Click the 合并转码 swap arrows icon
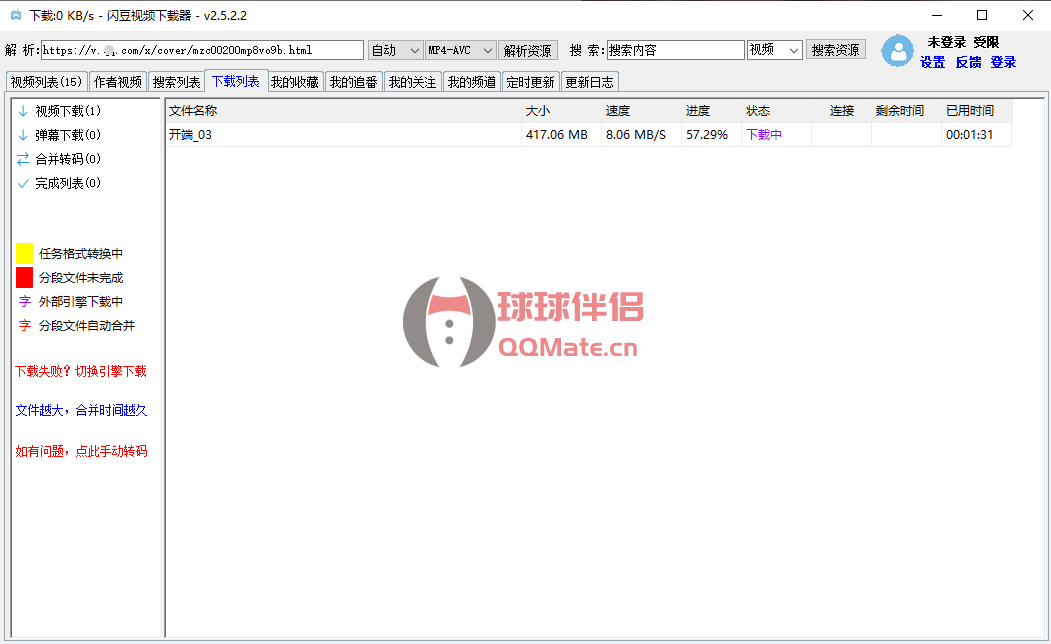This screenshot has width=1051, height=644. [23, 159]
